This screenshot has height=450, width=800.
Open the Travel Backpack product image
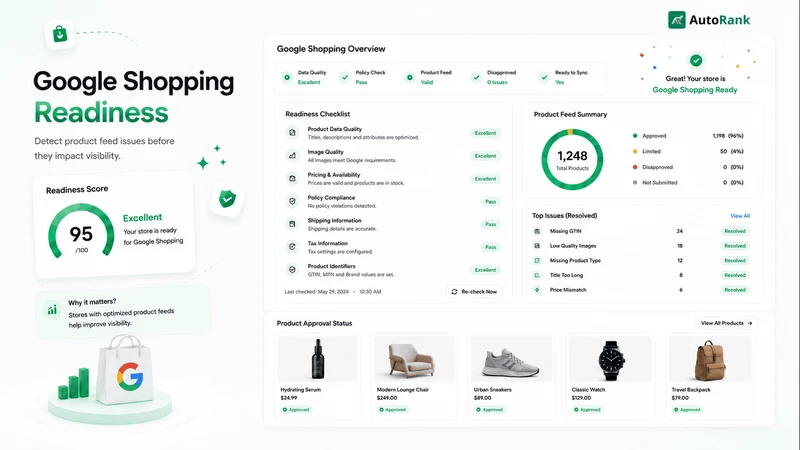(710, 359)
